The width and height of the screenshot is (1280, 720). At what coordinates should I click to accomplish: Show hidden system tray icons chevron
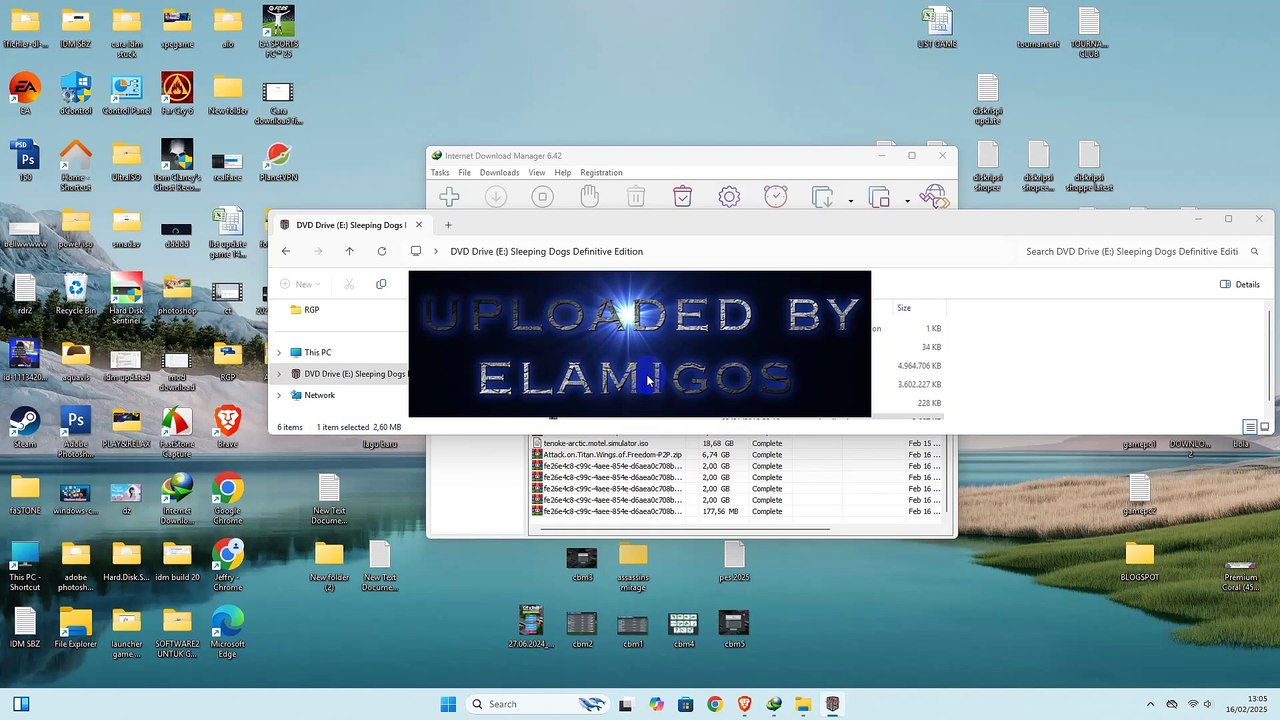pyautogui.click(x=1150, y=704)
